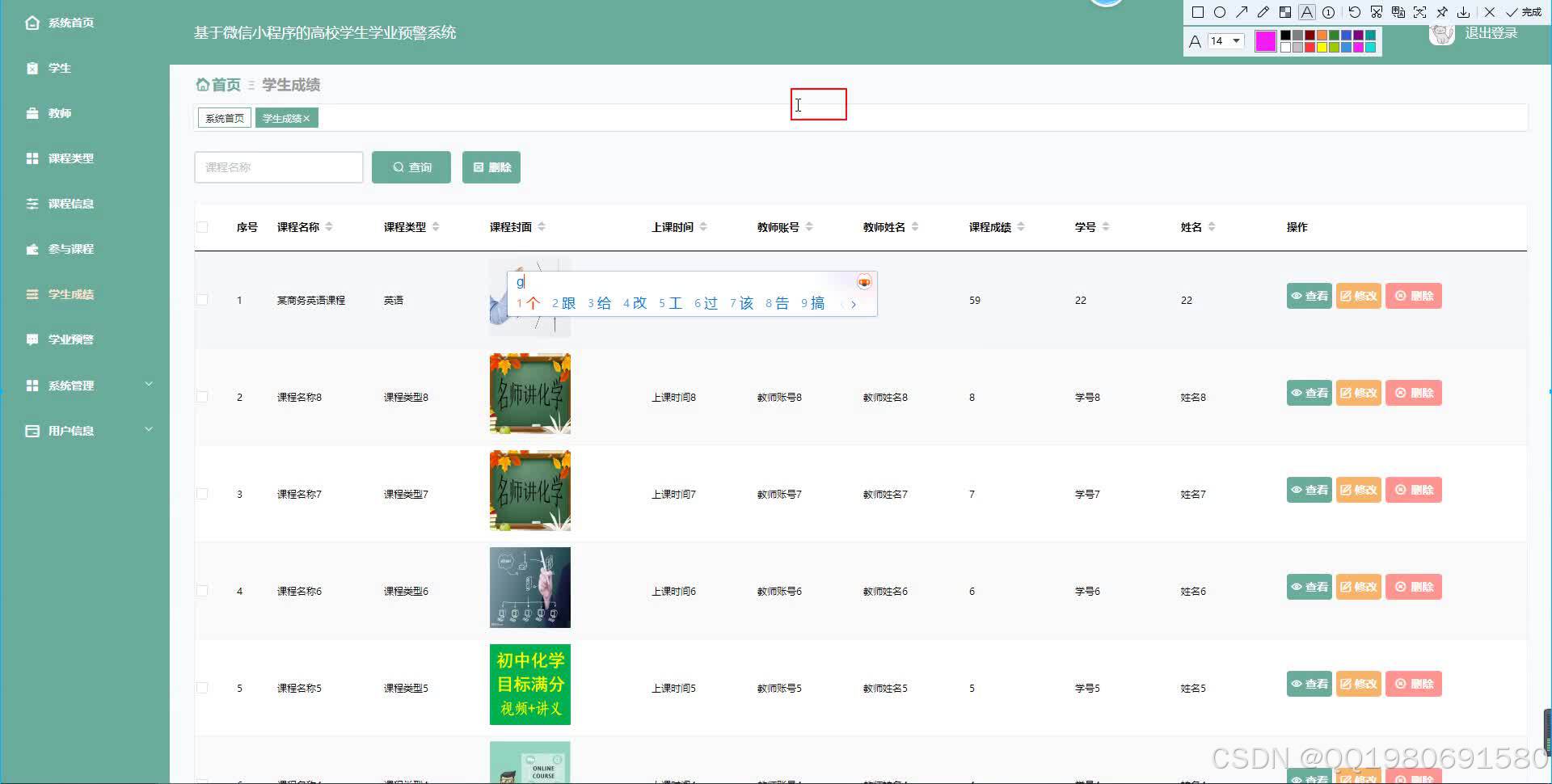Check the row for 课程名称7
The height and width of the screenshot is (784, 1552).
coord(202,494)
